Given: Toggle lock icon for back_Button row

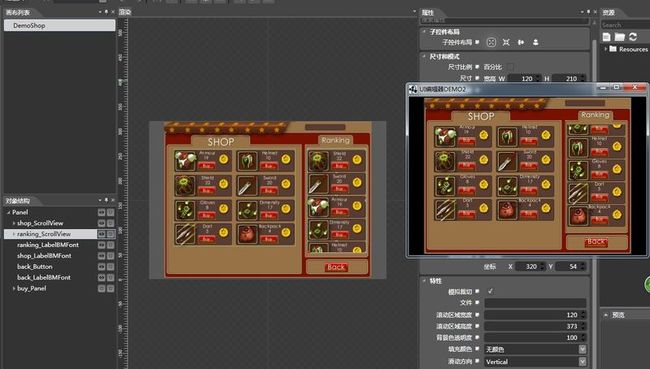Looking at the screenshot, I should (x=111, y=267).
